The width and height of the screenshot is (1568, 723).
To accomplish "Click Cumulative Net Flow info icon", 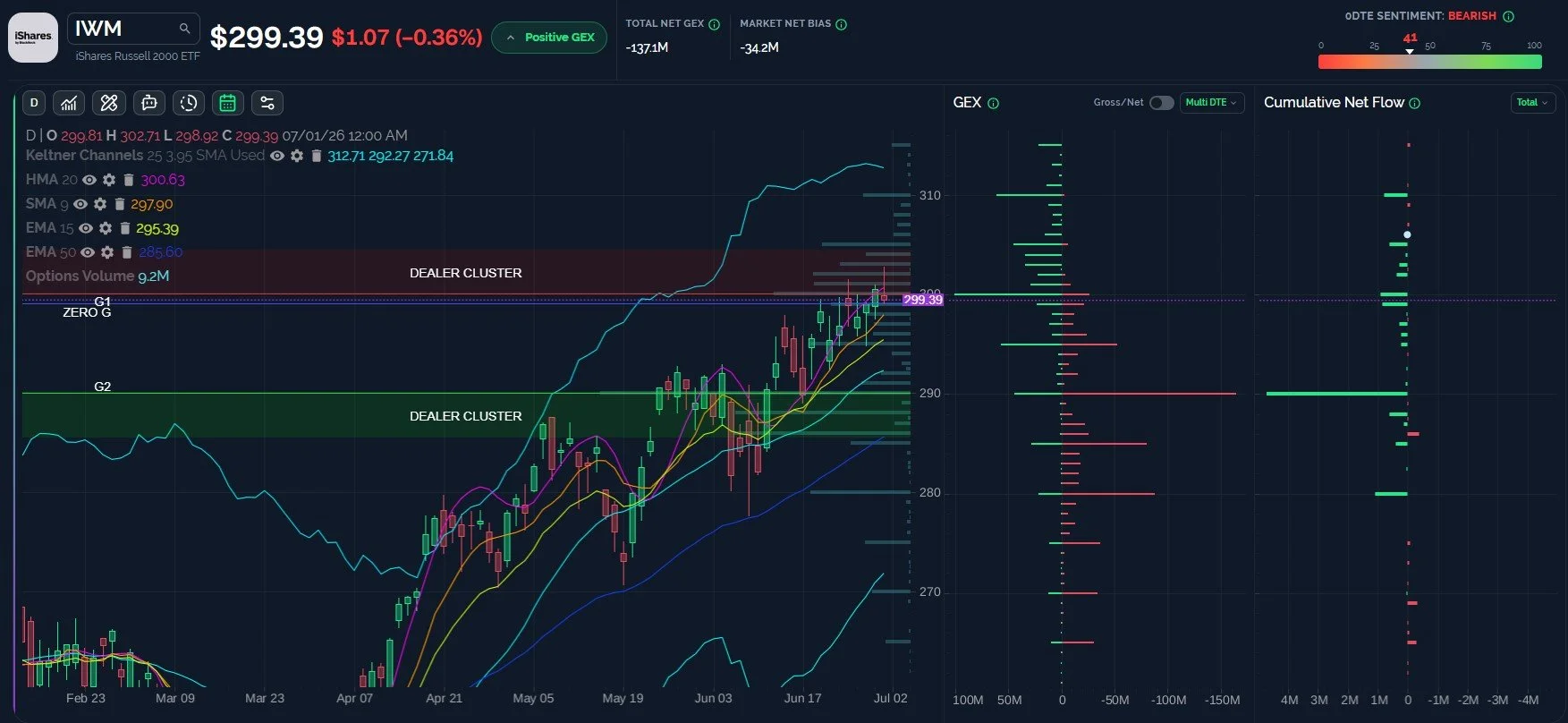I will (1414, 103).
